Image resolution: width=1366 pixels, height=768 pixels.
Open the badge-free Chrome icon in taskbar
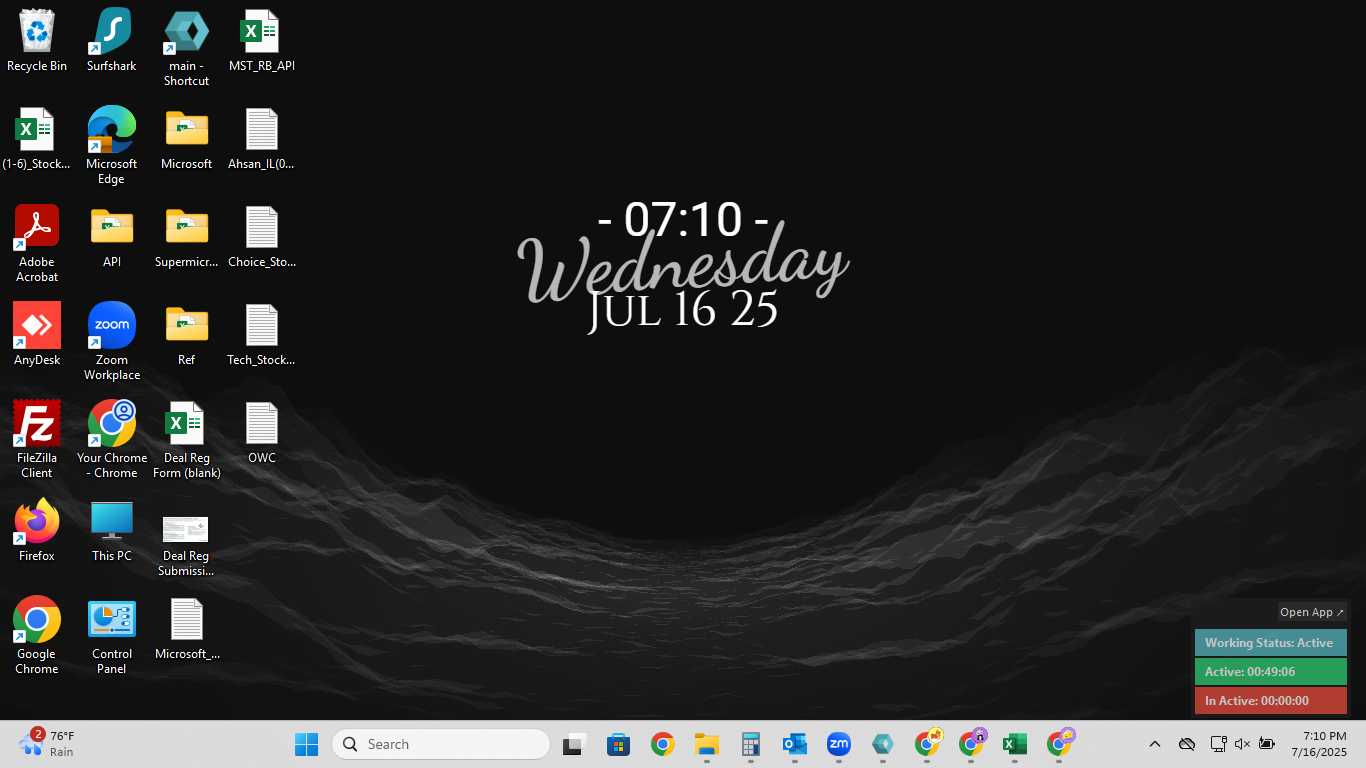click(x=662, y=744)
